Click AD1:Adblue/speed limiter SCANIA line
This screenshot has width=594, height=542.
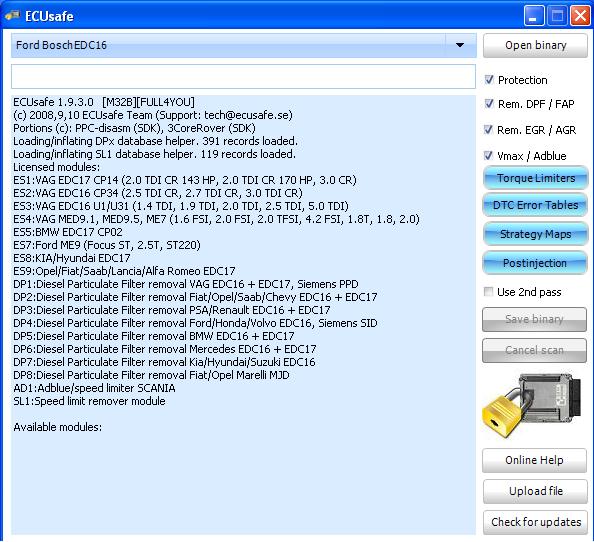94,388
